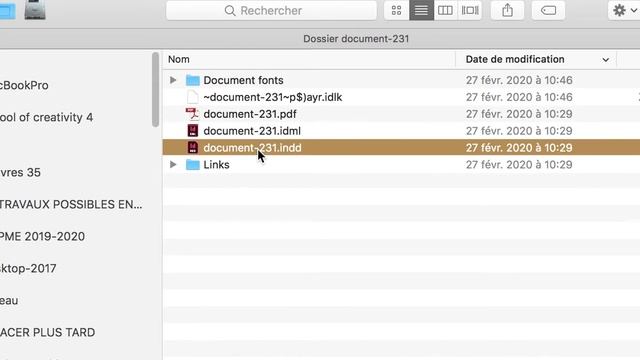Switch to gallery view
The height and width of the screenshot is (360, 640).
point(470,10)
